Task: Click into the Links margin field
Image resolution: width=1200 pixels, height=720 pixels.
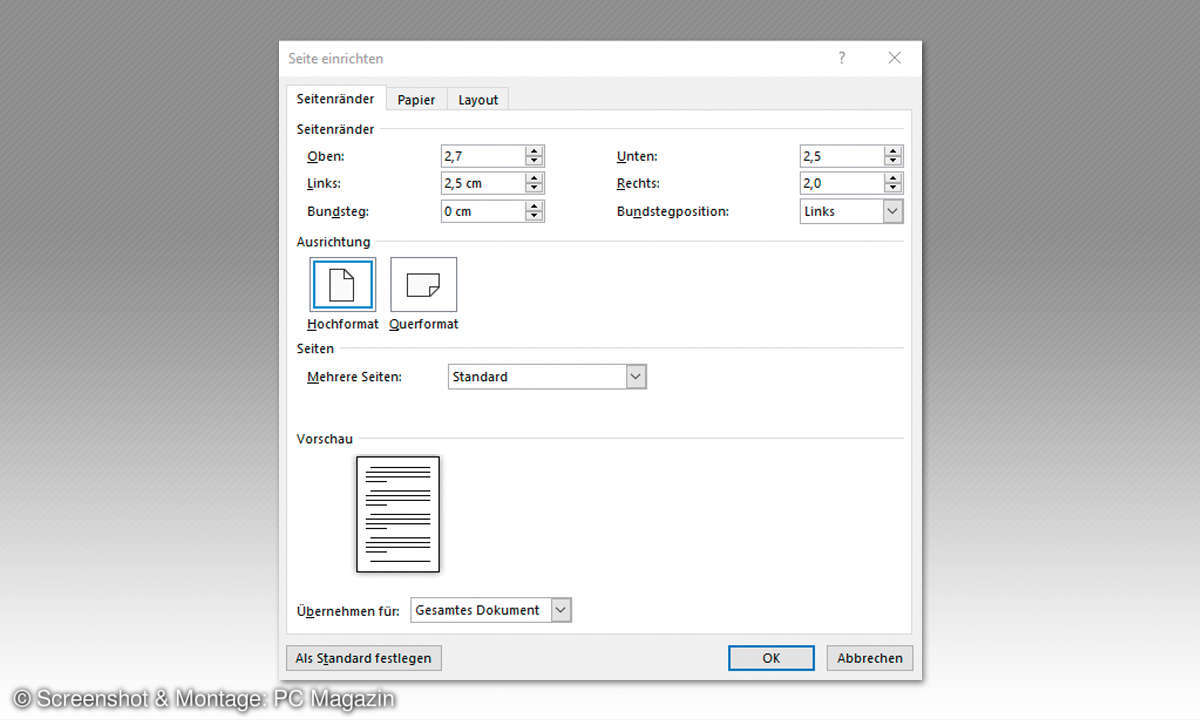Action: coord(483,183)
